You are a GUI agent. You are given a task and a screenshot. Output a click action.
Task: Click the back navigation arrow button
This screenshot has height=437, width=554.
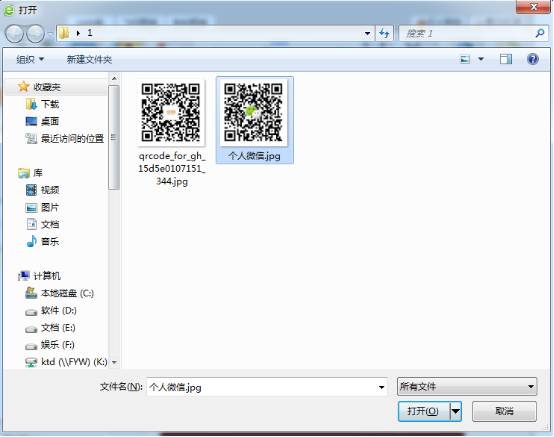tap(14, 34)
